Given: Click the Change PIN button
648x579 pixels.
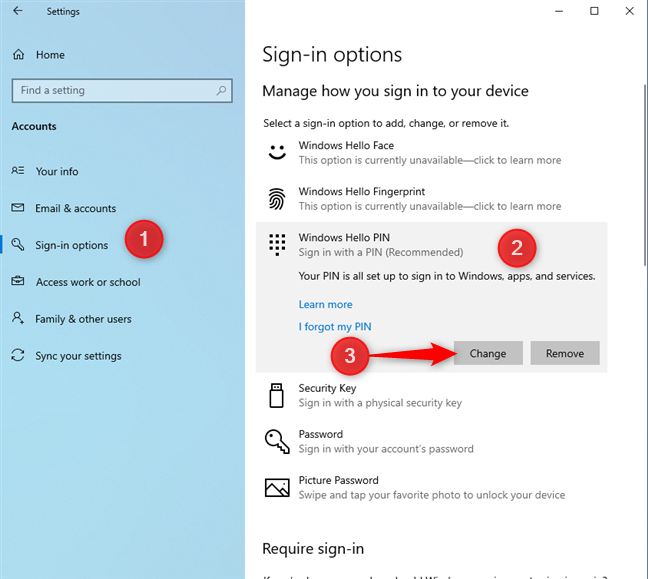Looking at the screenshot, I should pos(488,353).
